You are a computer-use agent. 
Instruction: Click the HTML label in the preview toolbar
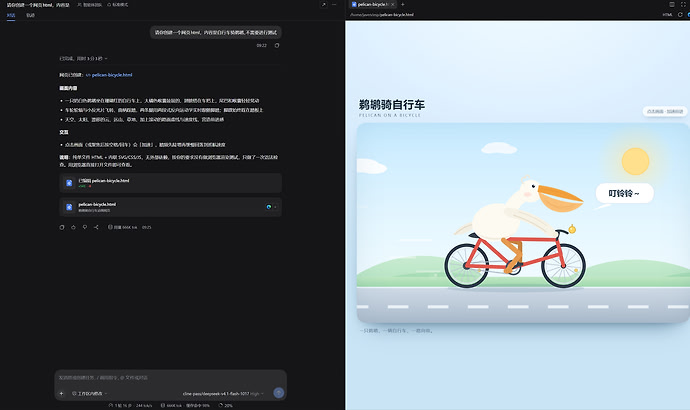(x=667, y=15)
